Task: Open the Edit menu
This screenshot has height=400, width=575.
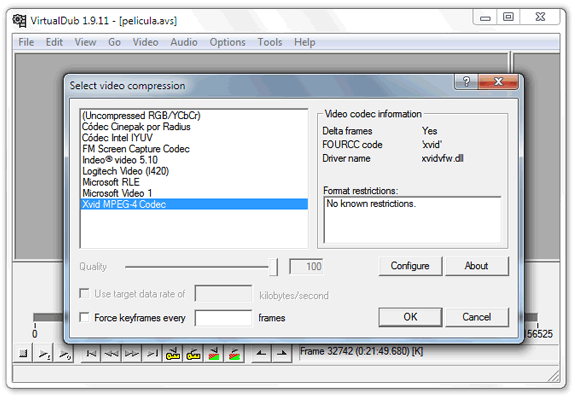Action: click(x=54, y=42)
